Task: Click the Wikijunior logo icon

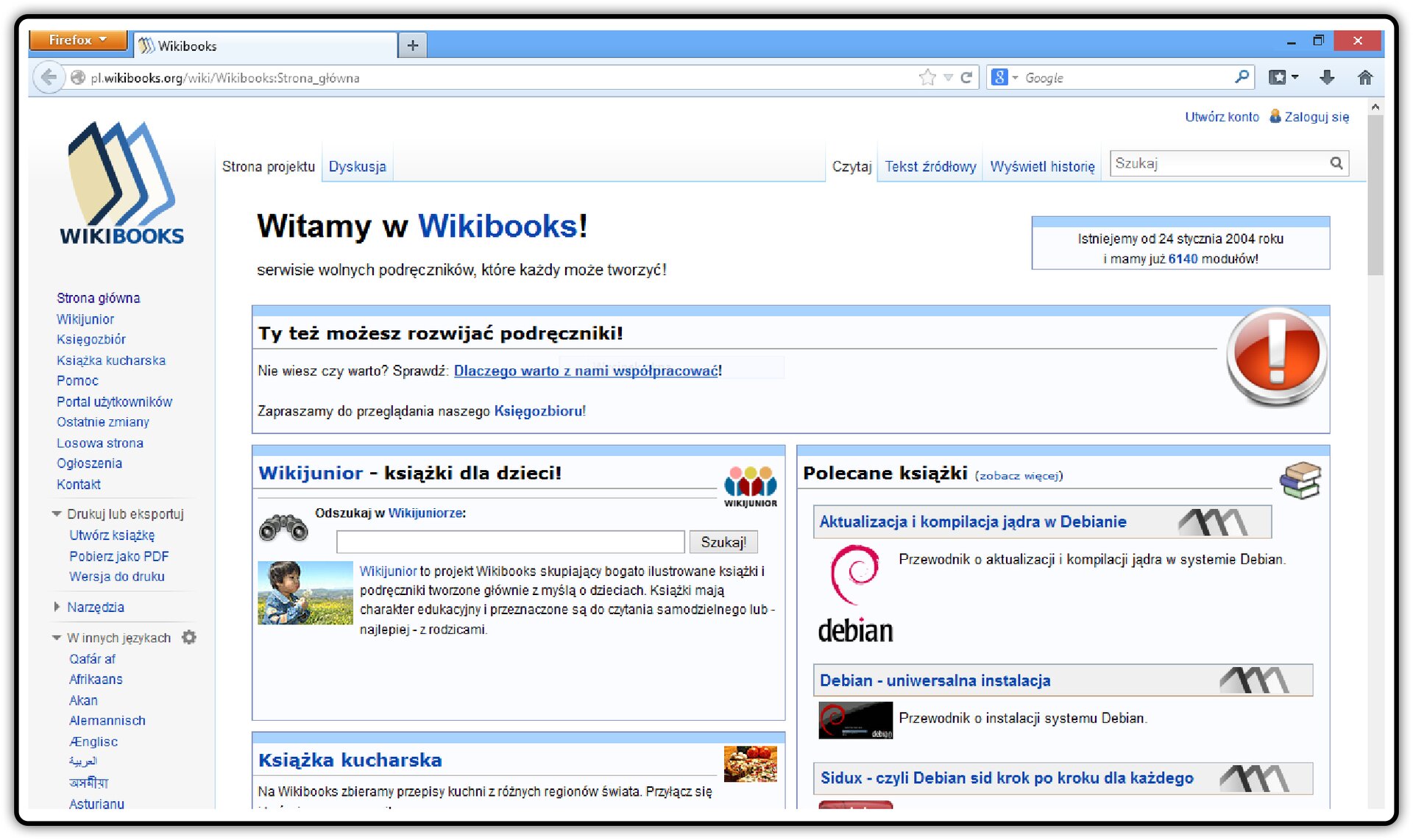Action: point(750,486)
